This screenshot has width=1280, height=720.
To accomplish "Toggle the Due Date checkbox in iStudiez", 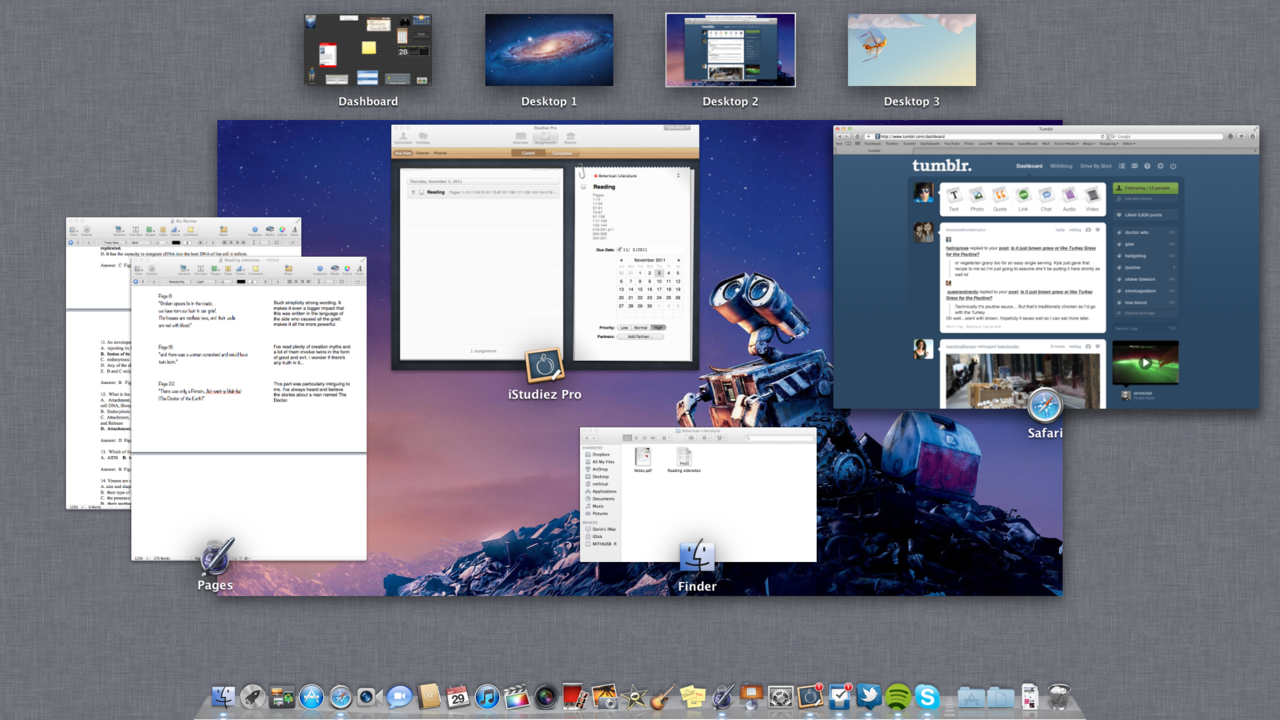I will point(619,249).
